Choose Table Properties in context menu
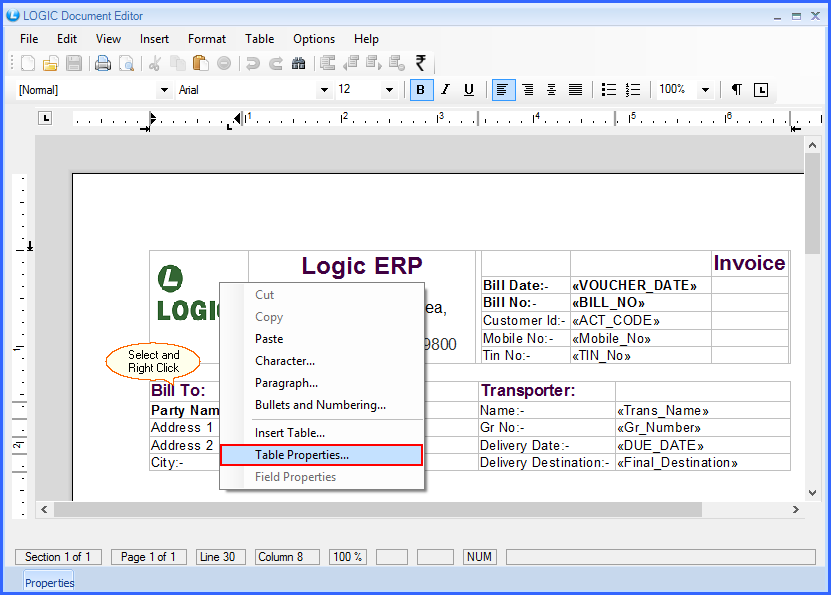Screen dimensions: 831x595 (321, 455)
